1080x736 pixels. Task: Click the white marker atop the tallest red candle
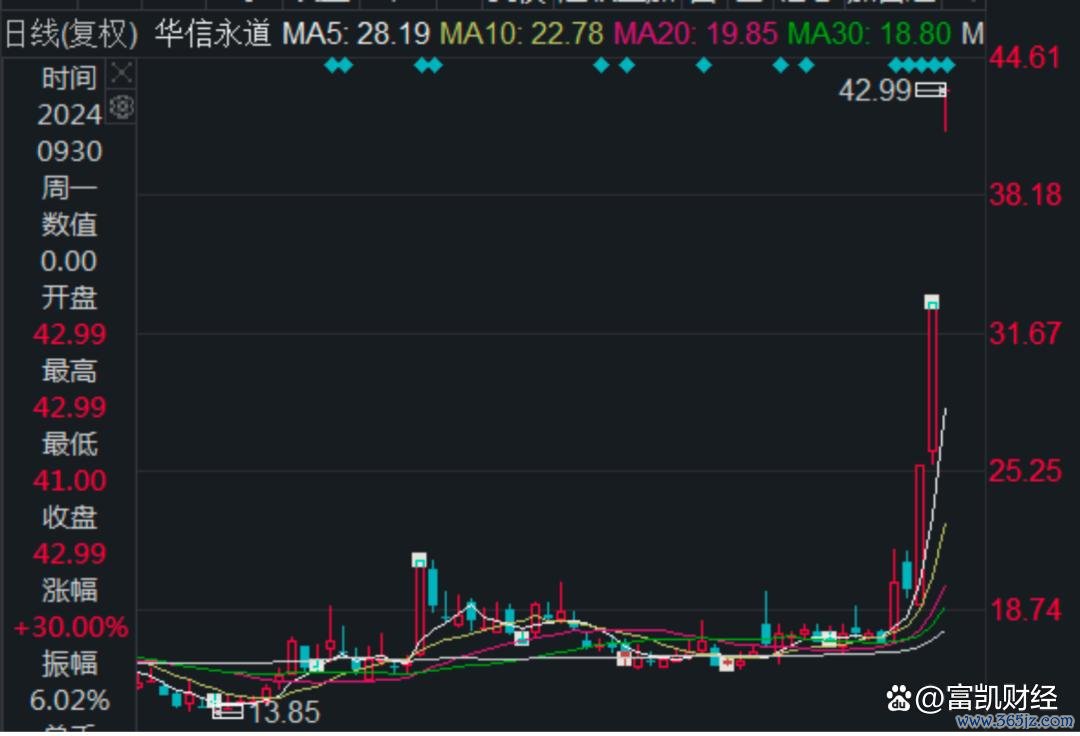(932, 302)
